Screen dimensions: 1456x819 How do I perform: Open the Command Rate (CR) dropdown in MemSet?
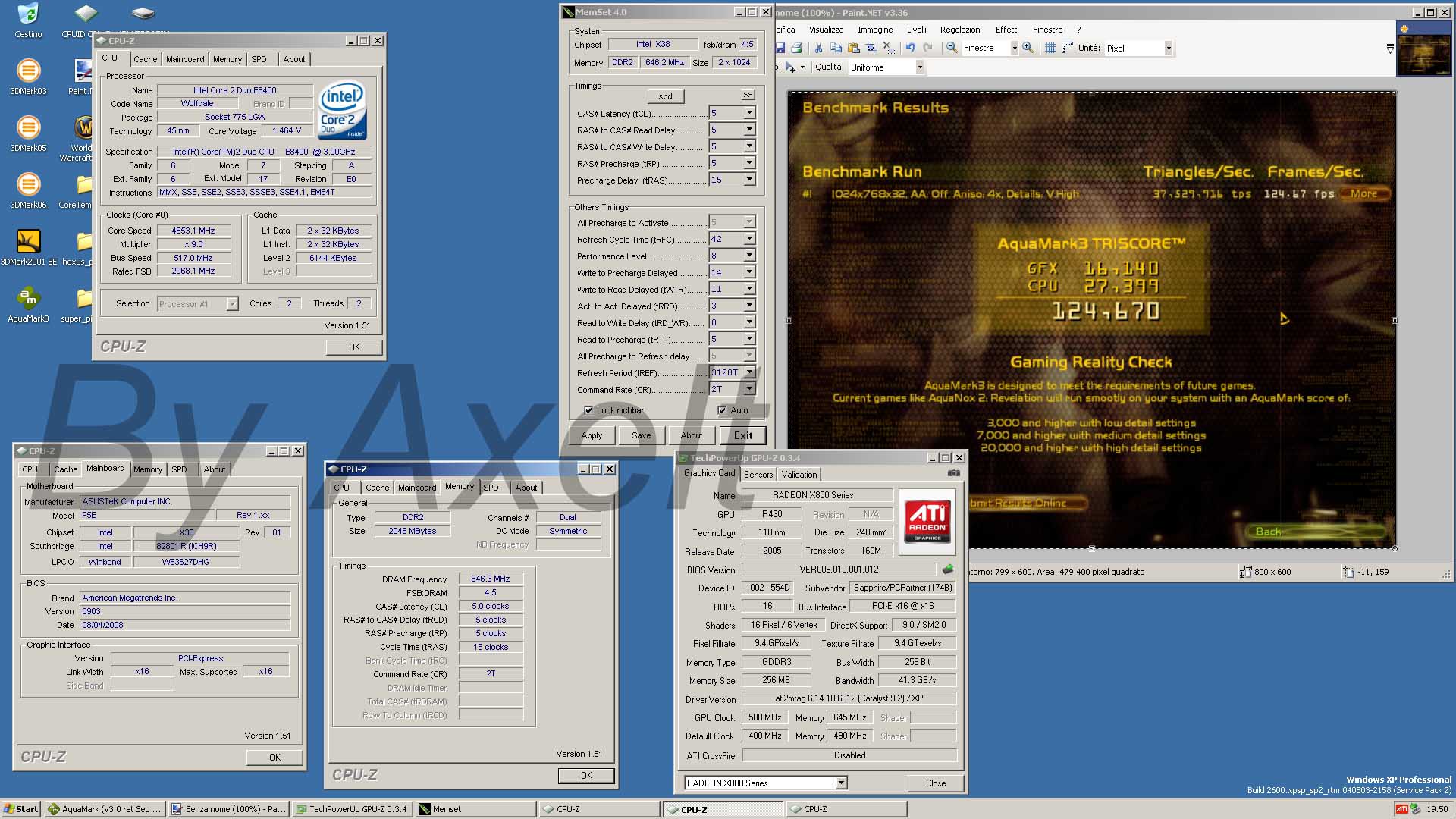(749, 389)
